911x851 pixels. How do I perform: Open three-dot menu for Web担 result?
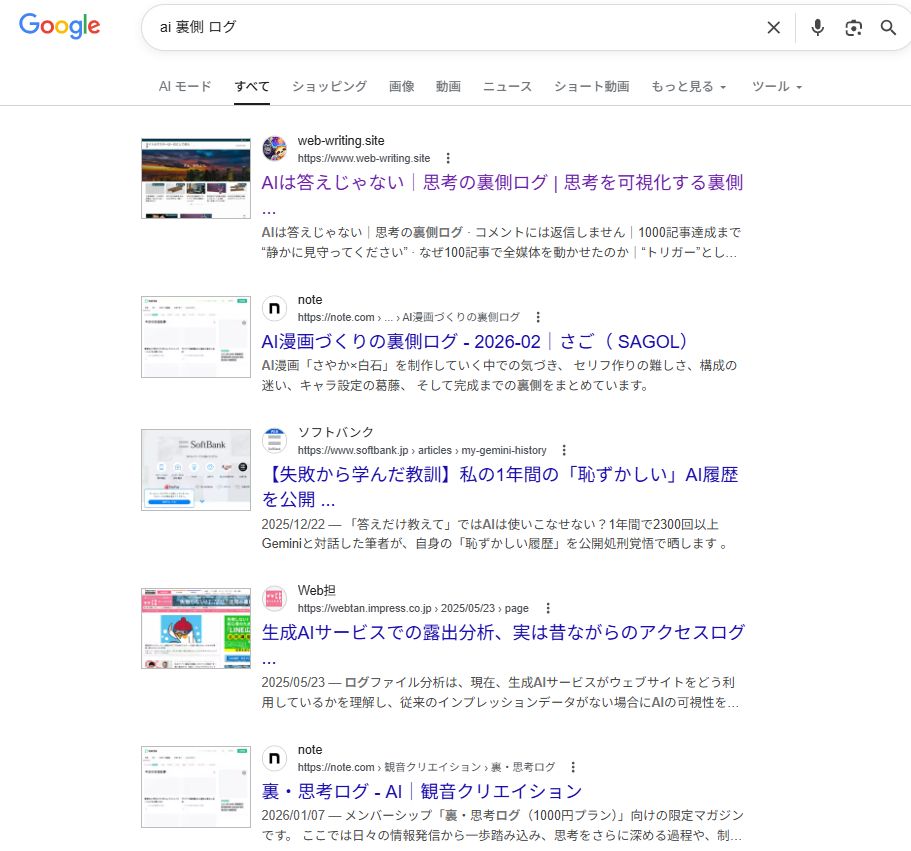547,608
